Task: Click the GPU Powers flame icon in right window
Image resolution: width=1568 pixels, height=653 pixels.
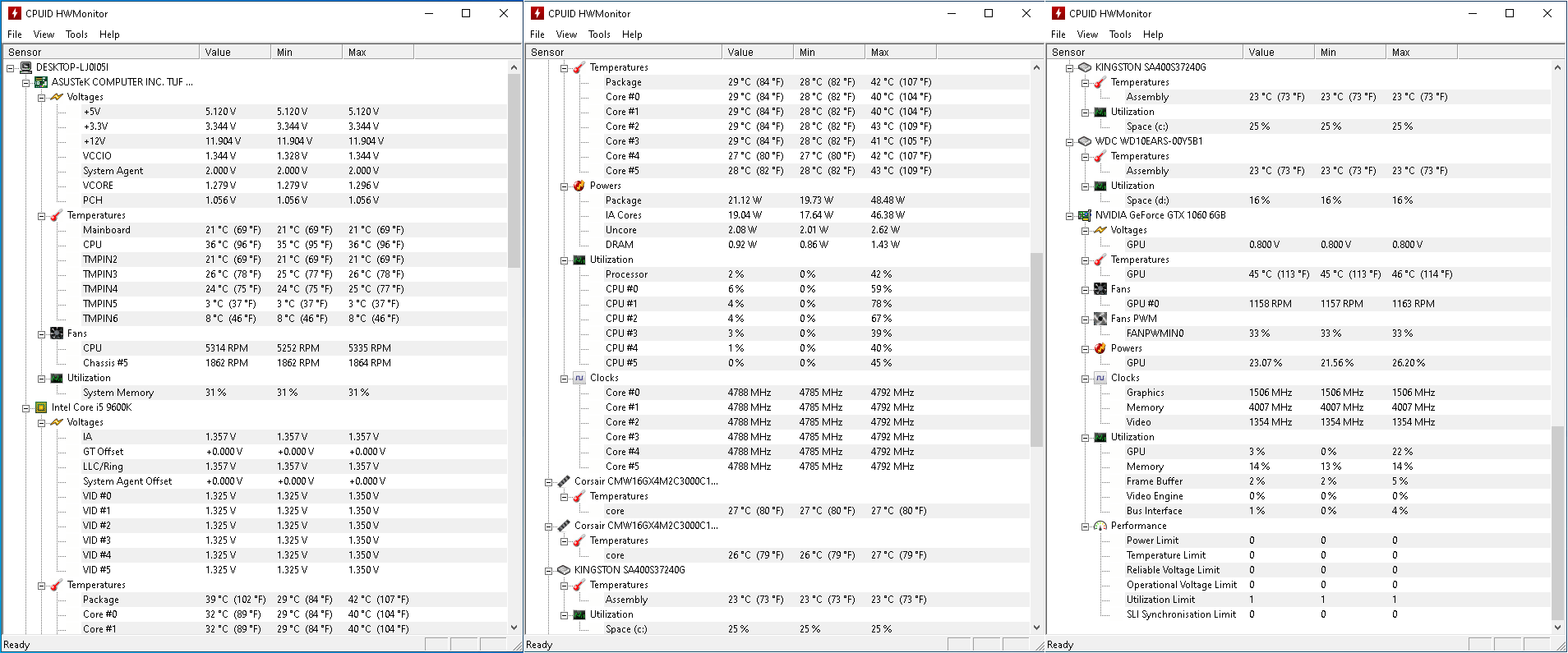Action: click(1100, 348)
